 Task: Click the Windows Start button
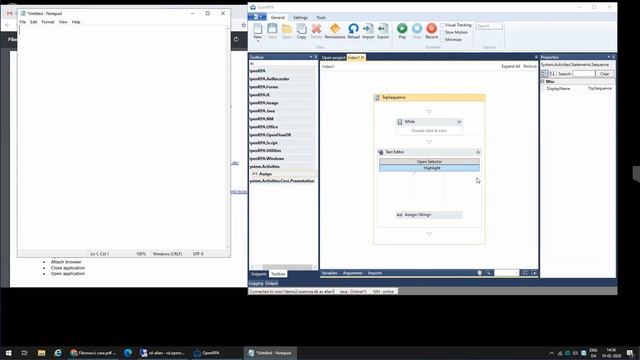9,353
